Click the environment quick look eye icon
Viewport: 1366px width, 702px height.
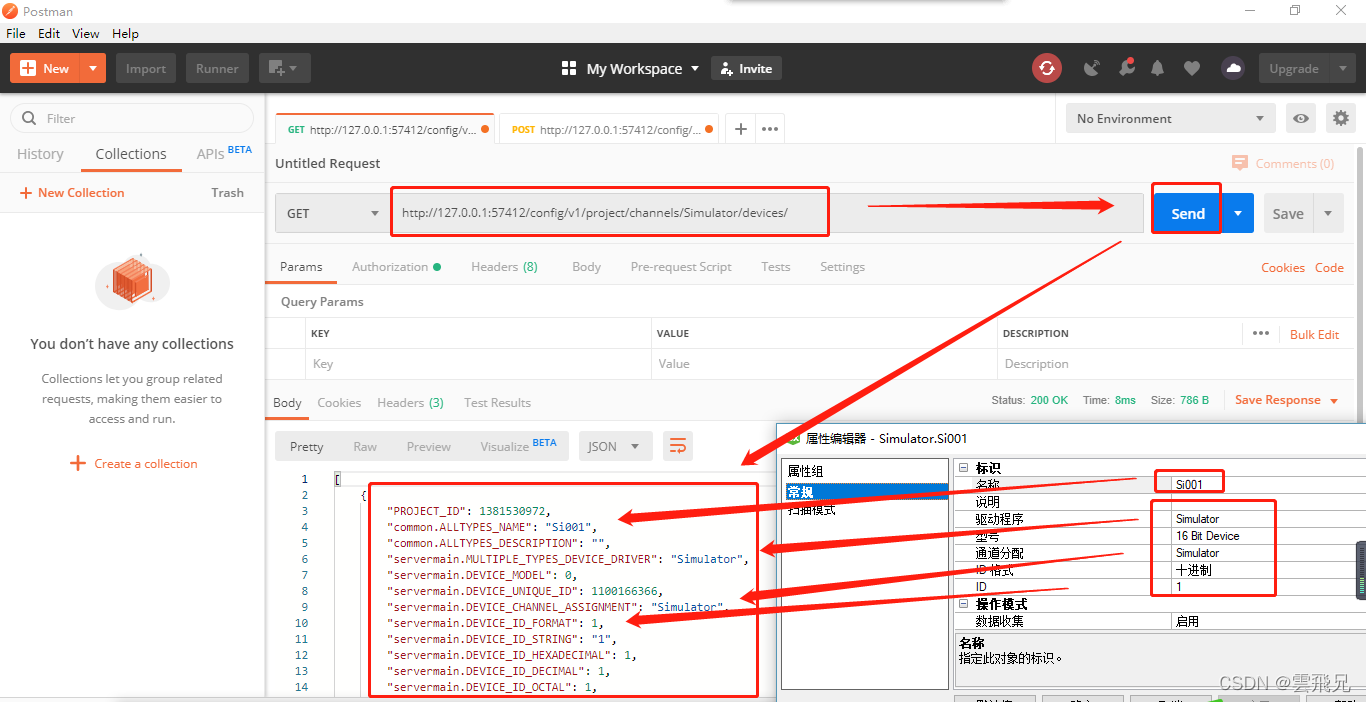pyautogui.click(x=1300, y=118)
